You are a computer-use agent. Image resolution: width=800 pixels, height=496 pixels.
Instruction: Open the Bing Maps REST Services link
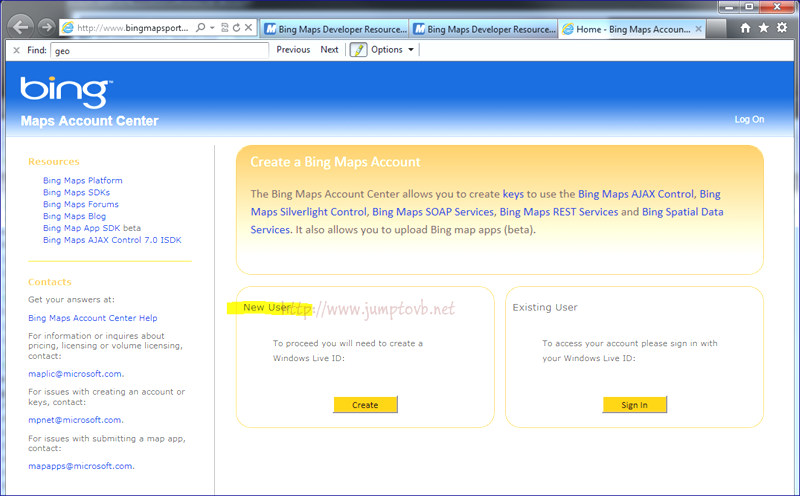coord(559,212)
